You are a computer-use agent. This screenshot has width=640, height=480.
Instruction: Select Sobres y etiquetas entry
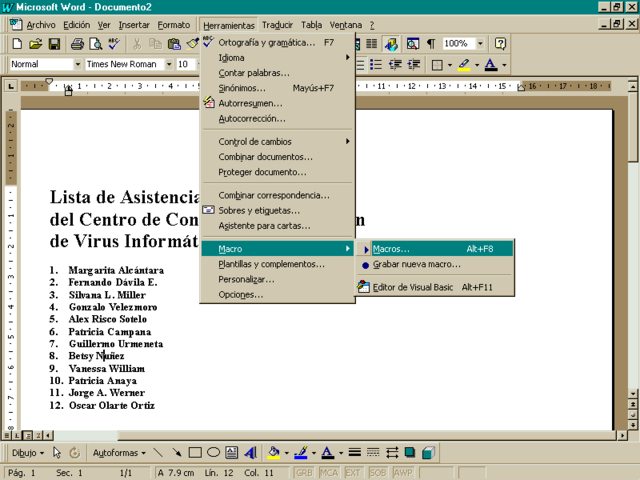pos(278,211)
